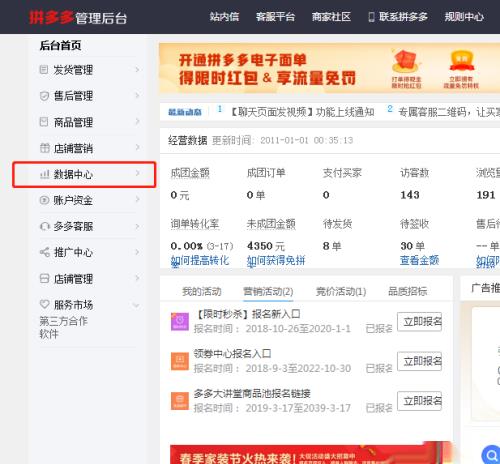Click the red envelope icon in banner
The image size is (500, 464).
(406, 62)
